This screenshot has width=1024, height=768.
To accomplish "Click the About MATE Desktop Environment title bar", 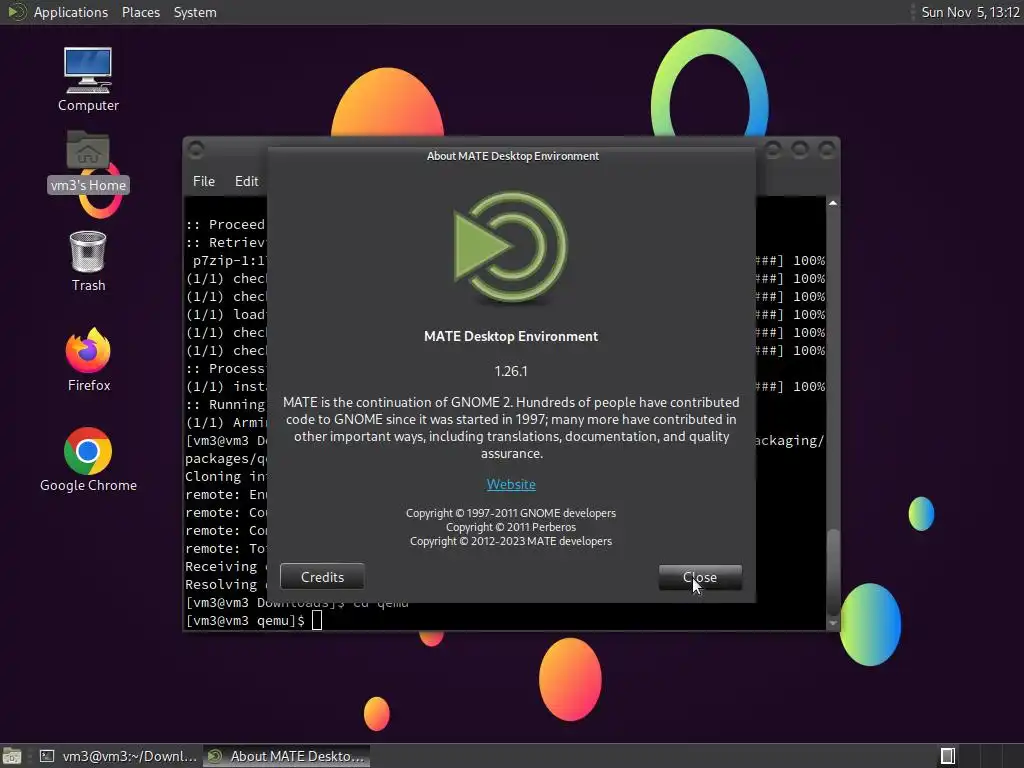I will pyautogui.click(x=512, y=156).
